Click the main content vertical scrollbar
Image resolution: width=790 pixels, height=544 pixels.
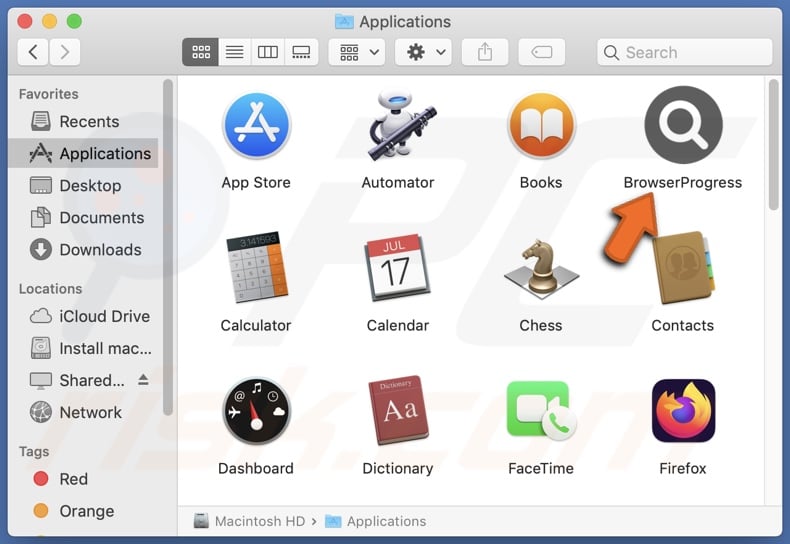point(773,145)
